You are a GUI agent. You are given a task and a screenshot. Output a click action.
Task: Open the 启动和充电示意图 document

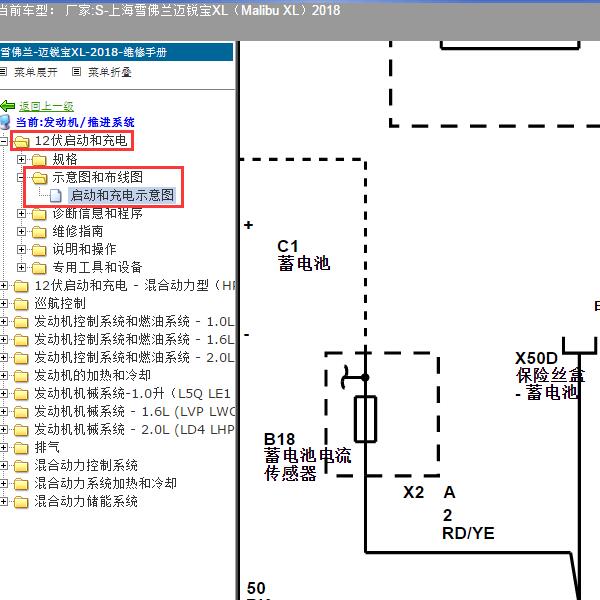tap(122, 195)
